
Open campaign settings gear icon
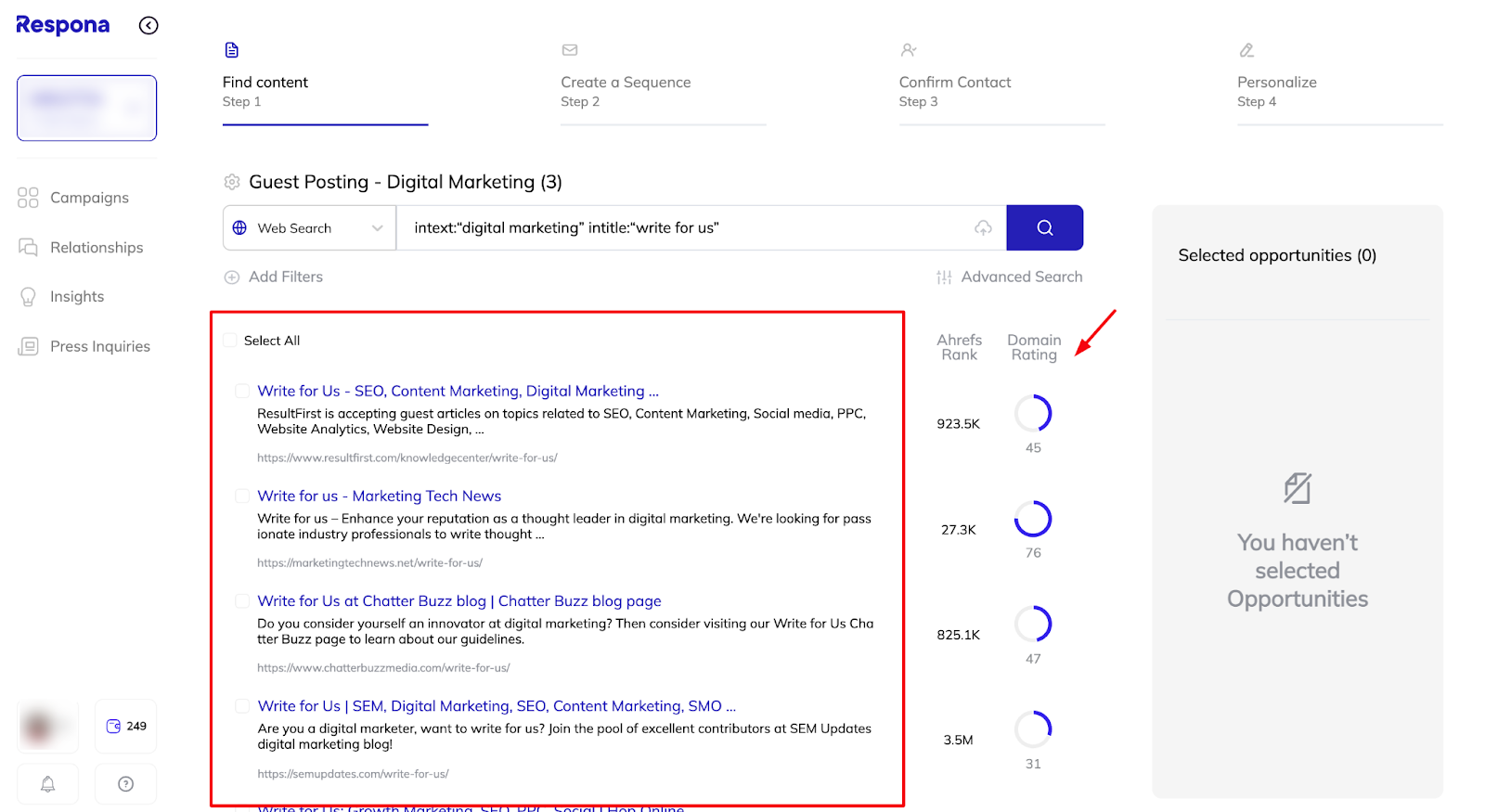[x=232, y=182]
